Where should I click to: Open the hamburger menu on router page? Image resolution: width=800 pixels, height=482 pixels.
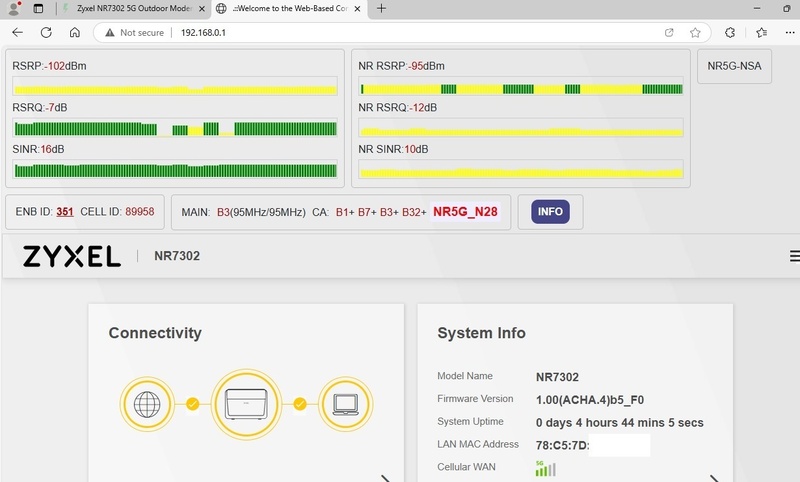click(x=794, y=256)
